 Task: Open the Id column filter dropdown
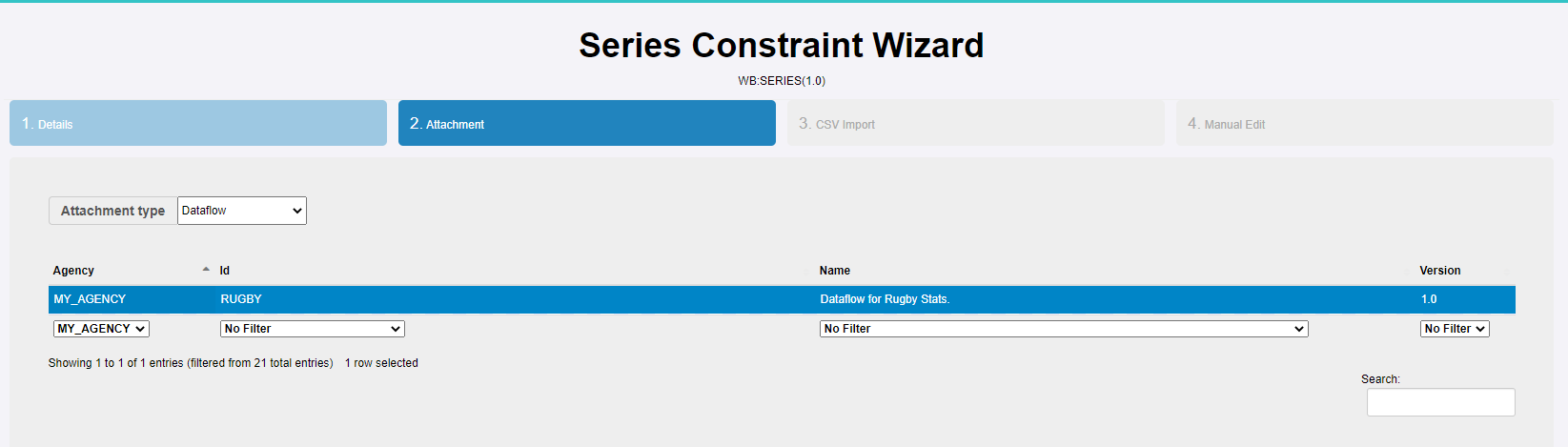click(x=312, y=329)
